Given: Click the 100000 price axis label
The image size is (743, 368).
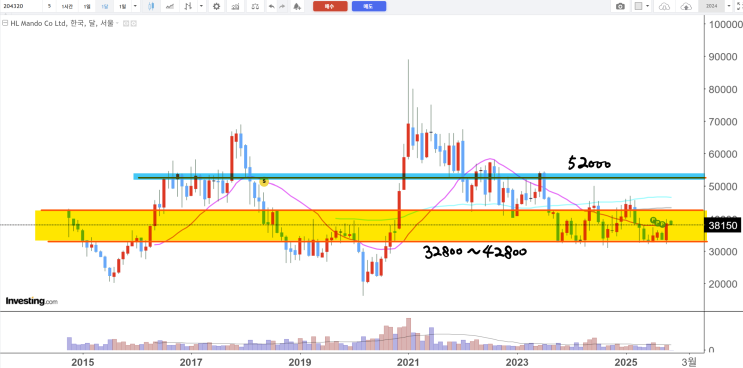Looking at the screenshot, I should (x=726, y=24).
